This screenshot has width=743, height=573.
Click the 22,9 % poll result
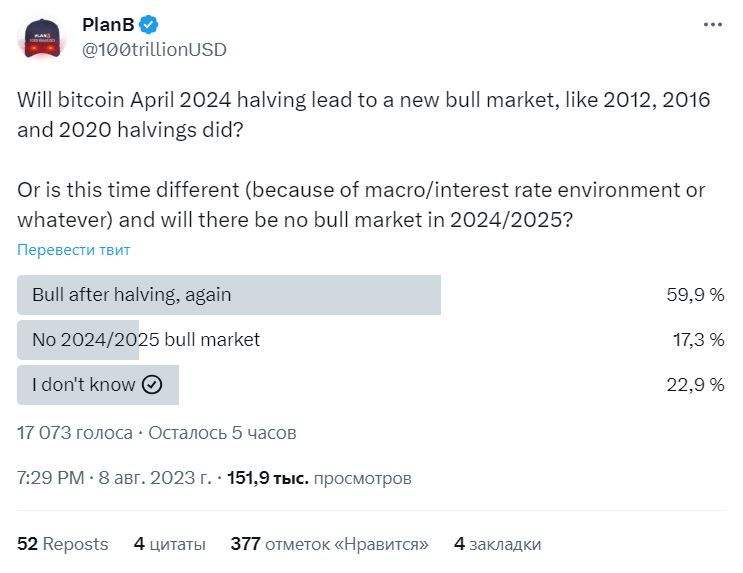coord(696,385)
